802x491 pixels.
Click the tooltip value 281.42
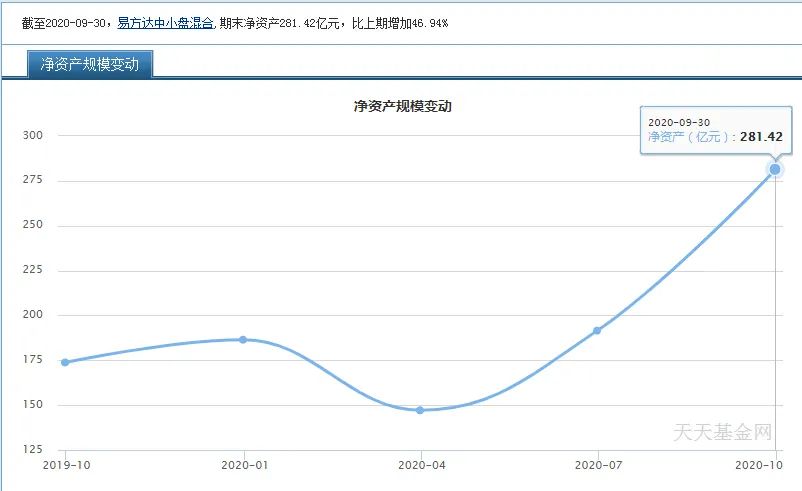(x=761, y=137)
